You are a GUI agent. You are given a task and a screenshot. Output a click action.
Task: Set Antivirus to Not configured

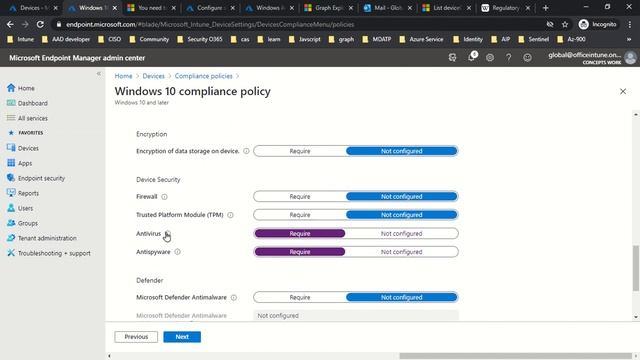[402, 233]
